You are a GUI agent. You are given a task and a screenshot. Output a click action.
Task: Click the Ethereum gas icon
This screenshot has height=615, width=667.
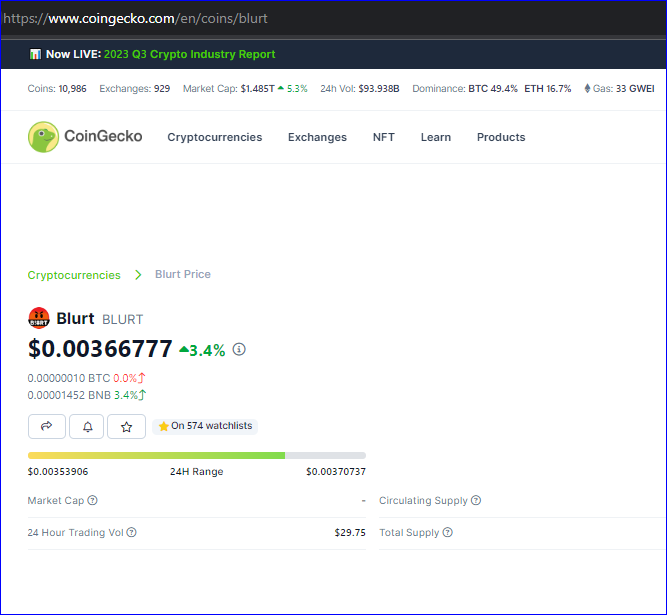(587, 88)
